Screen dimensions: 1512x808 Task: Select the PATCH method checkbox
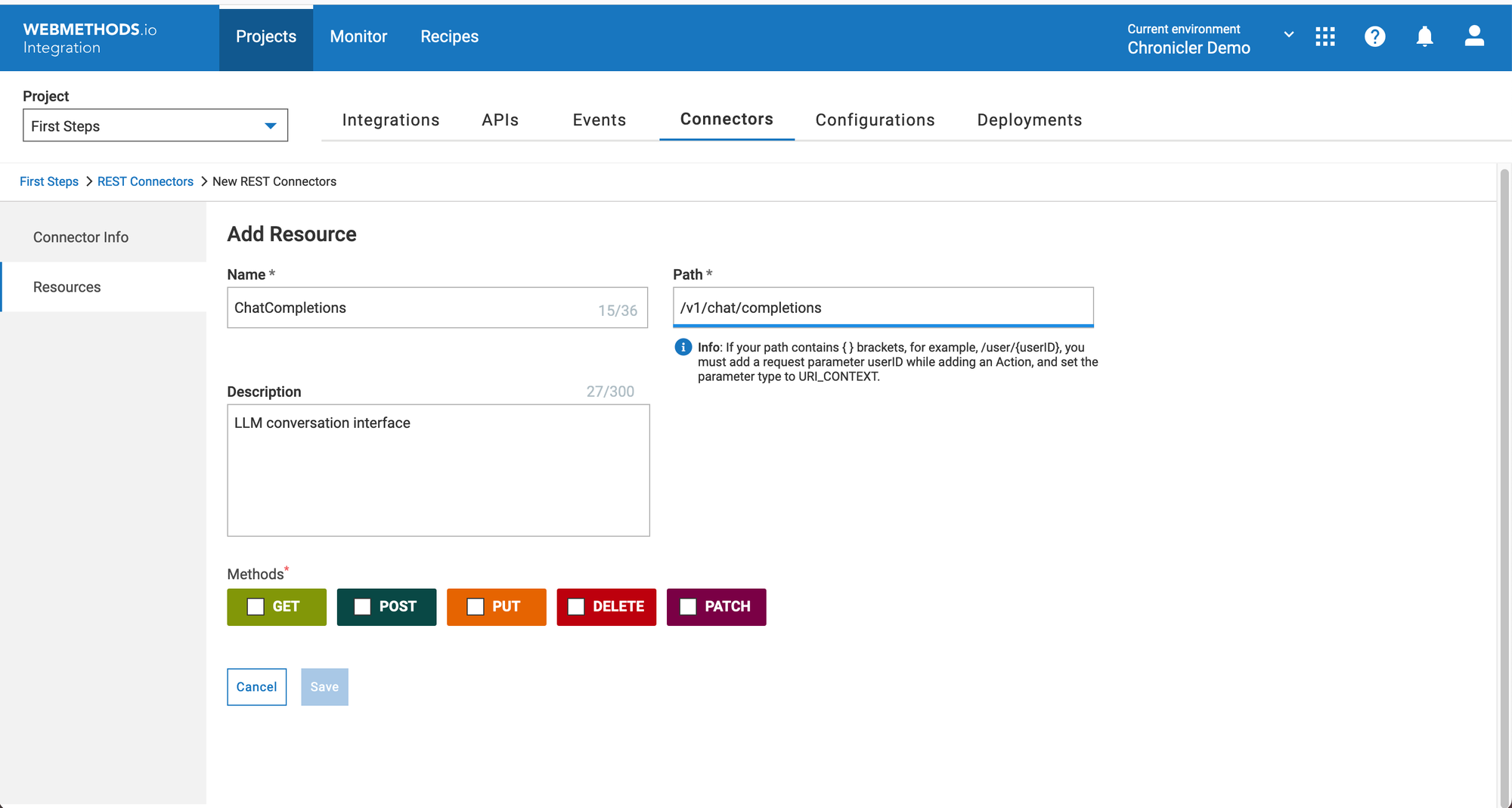point(688,607)
